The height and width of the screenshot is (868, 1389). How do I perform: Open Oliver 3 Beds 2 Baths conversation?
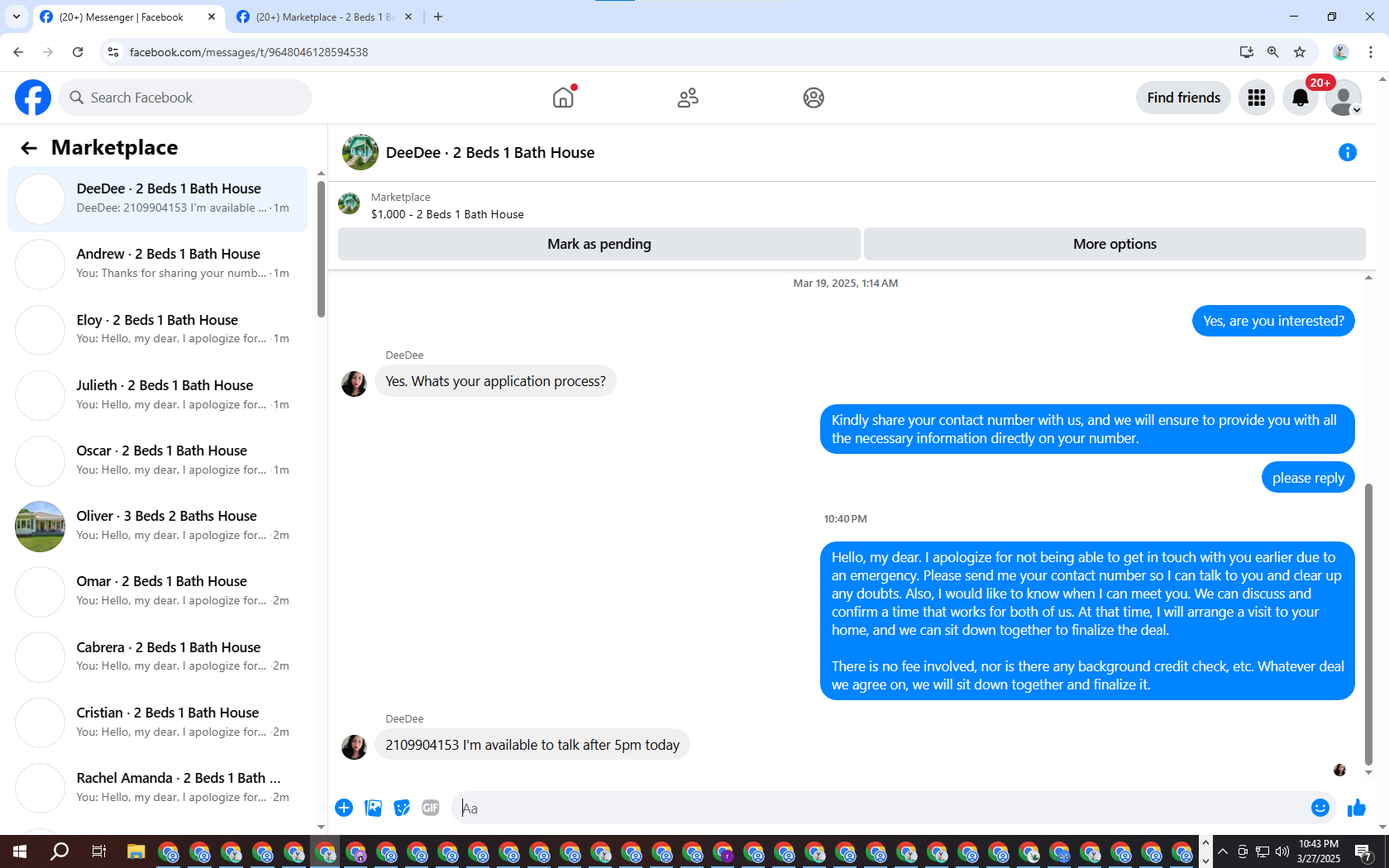click(x=157, y=526)
